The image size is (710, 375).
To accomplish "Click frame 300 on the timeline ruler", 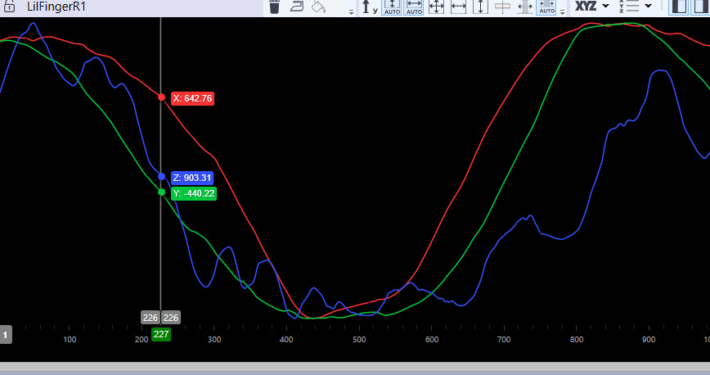I will pos(214,339).
